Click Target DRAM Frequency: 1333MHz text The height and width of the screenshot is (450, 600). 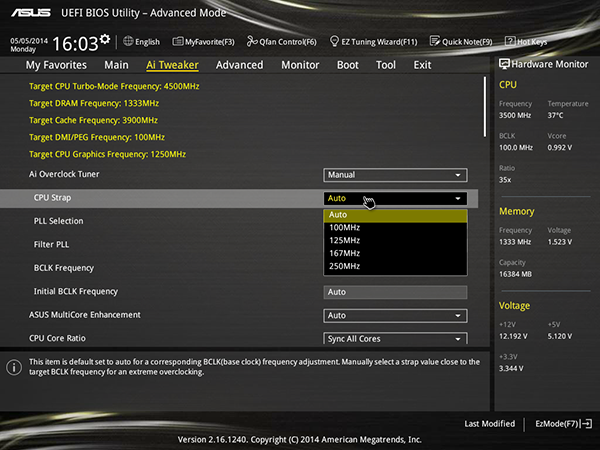[94, 103]
